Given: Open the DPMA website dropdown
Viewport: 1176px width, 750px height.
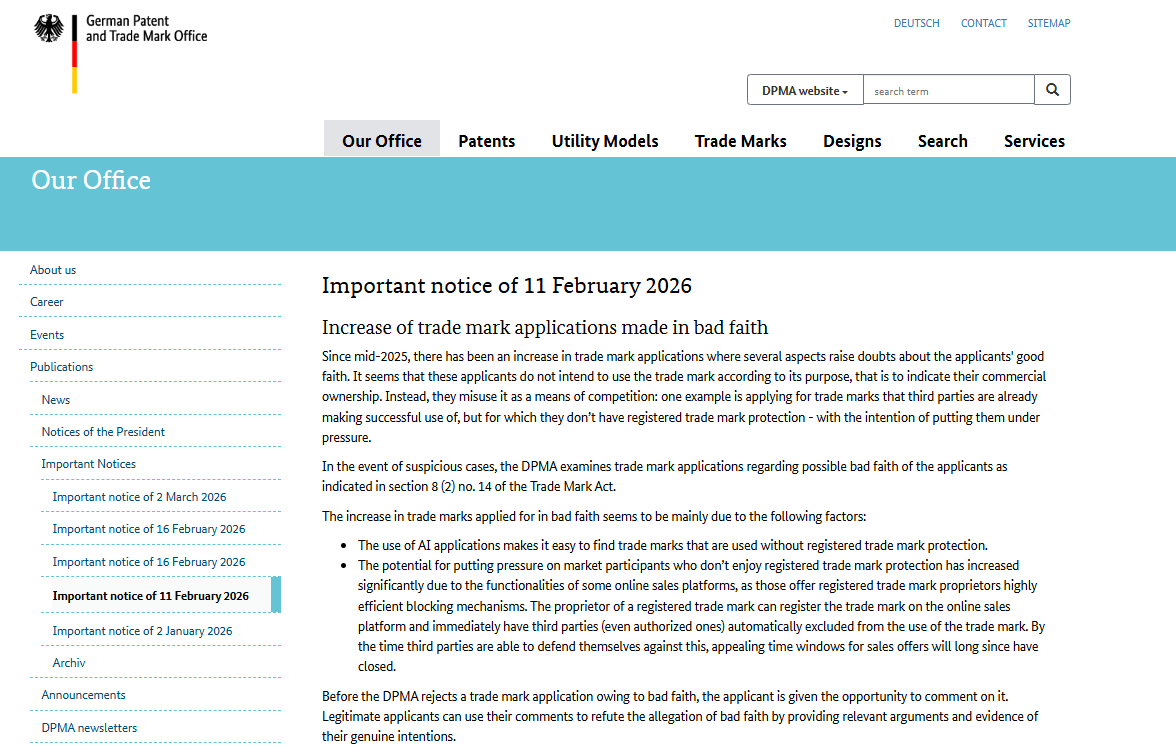Looking at the screenshot, I should [x=805, y=90].
